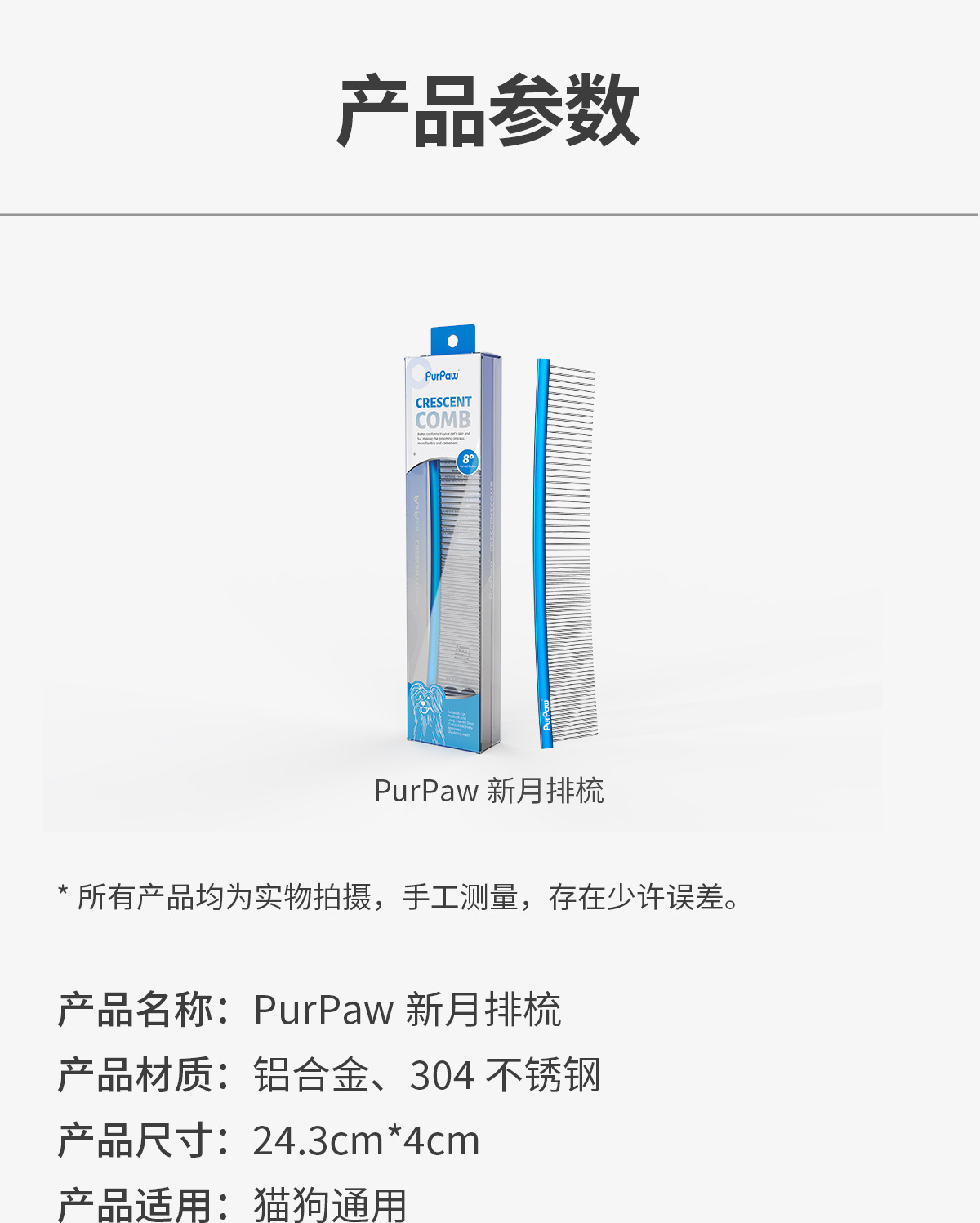The image size is (980, 1223).
Task: Click the hang hole on the box top
Action: tap(453, 340)
